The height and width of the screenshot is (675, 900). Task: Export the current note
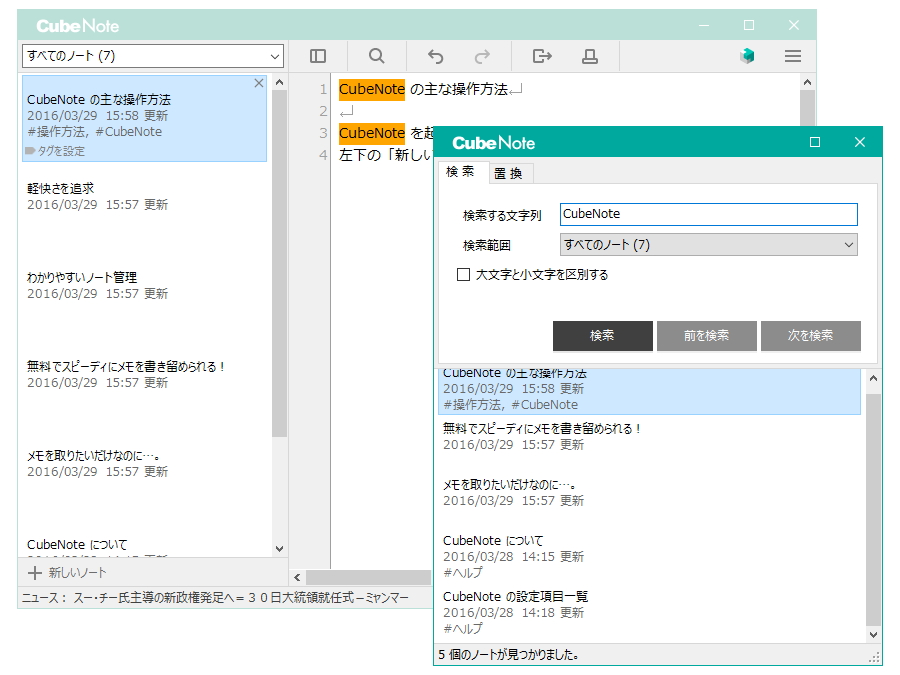tap(540, 56)
